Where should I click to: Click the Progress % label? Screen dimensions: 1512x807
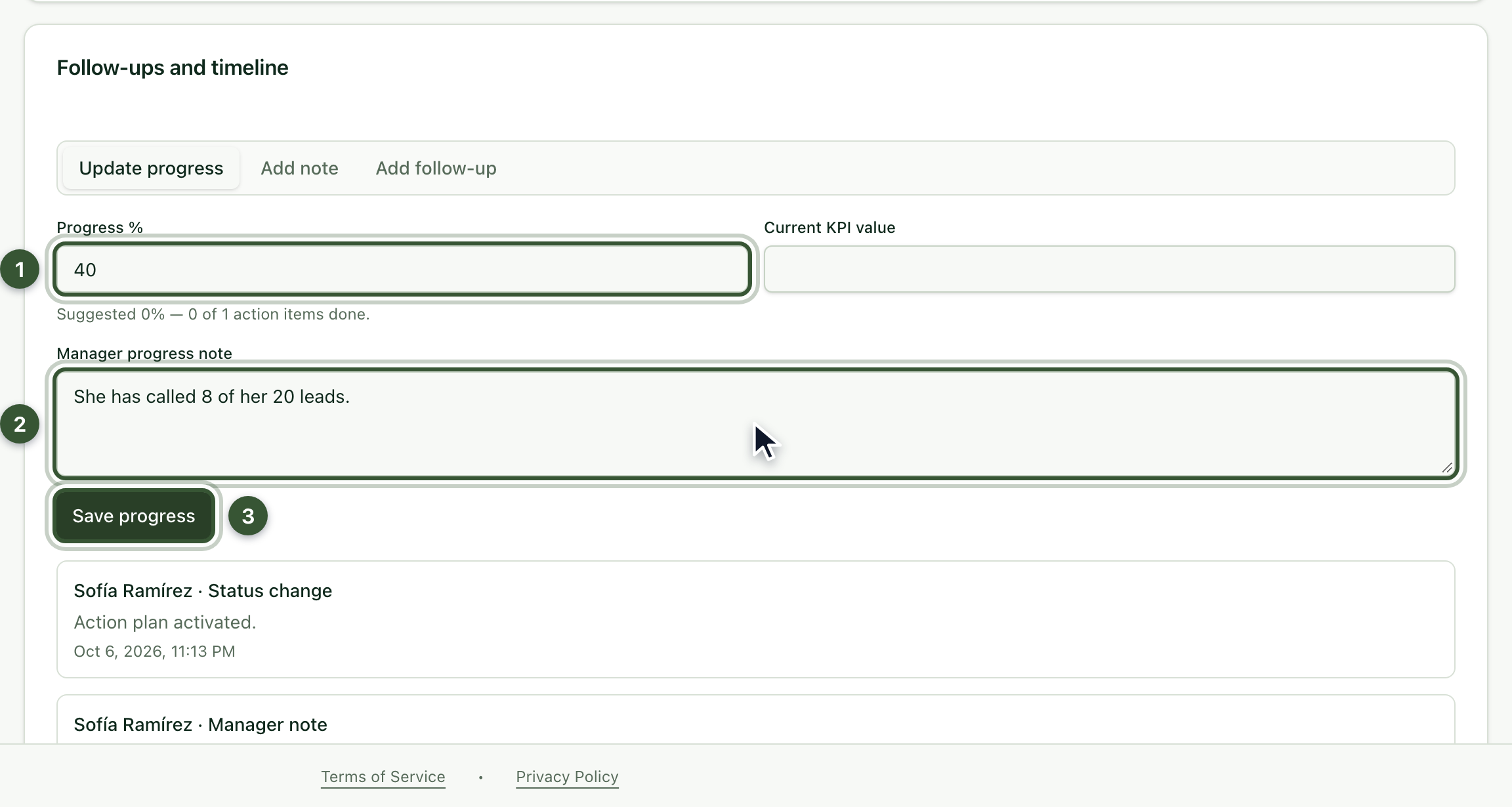100,227
